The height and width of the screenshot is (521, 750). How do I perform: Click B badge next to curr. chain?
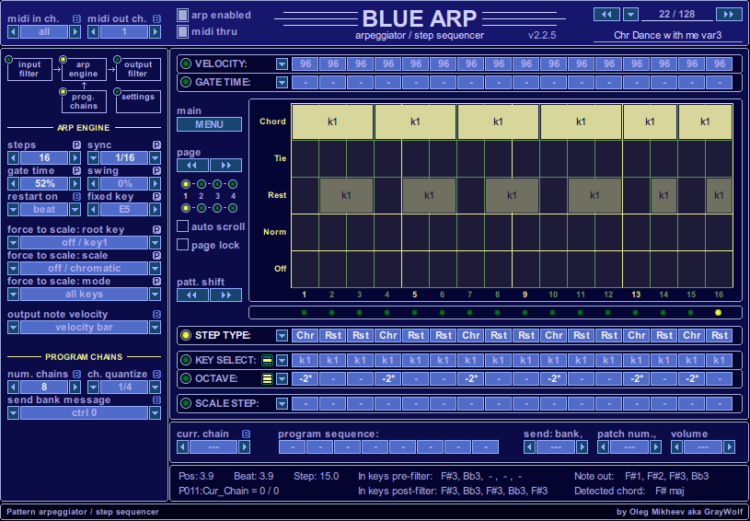click(246, 434)
